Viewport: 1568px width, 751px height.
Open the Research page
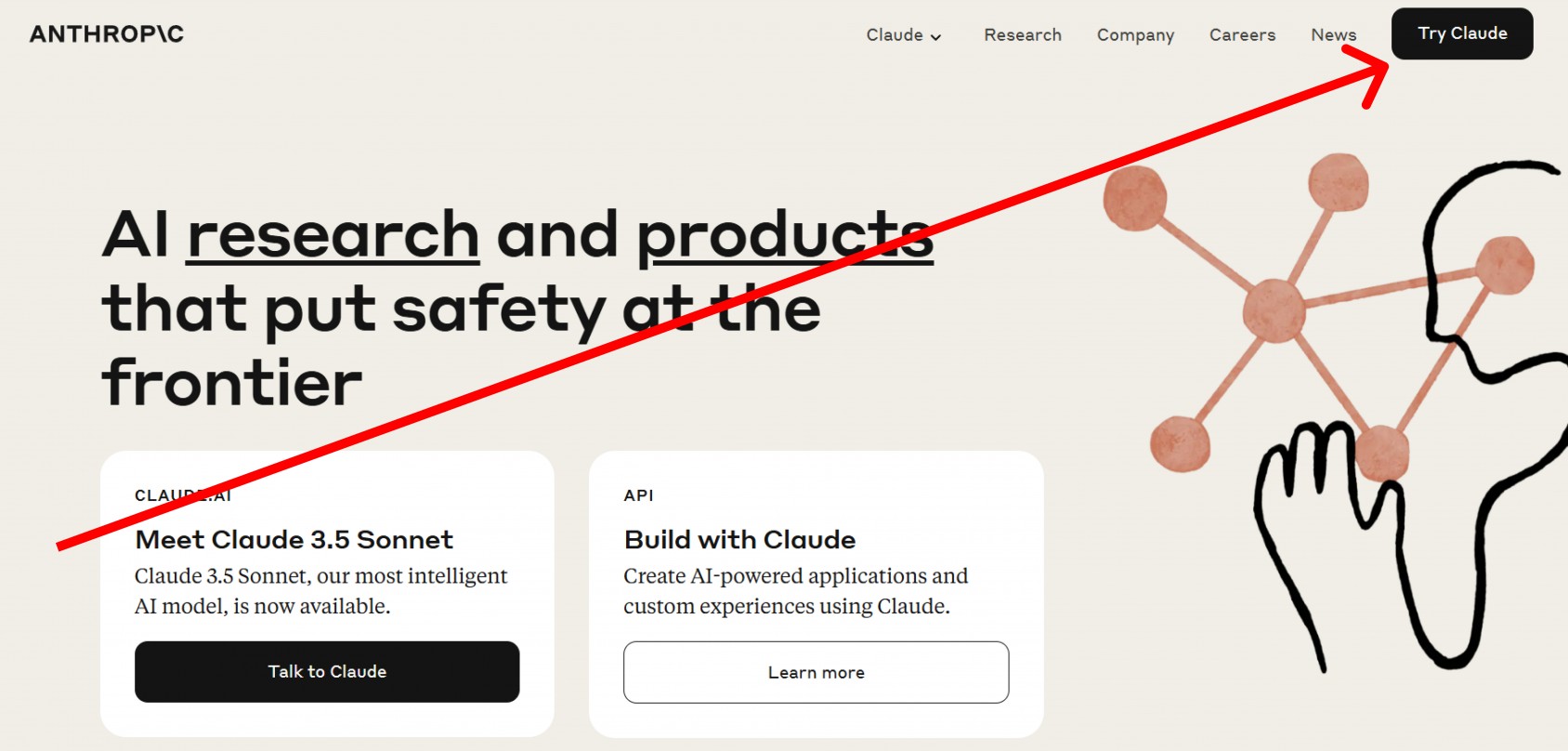(x=1023, y=34)
